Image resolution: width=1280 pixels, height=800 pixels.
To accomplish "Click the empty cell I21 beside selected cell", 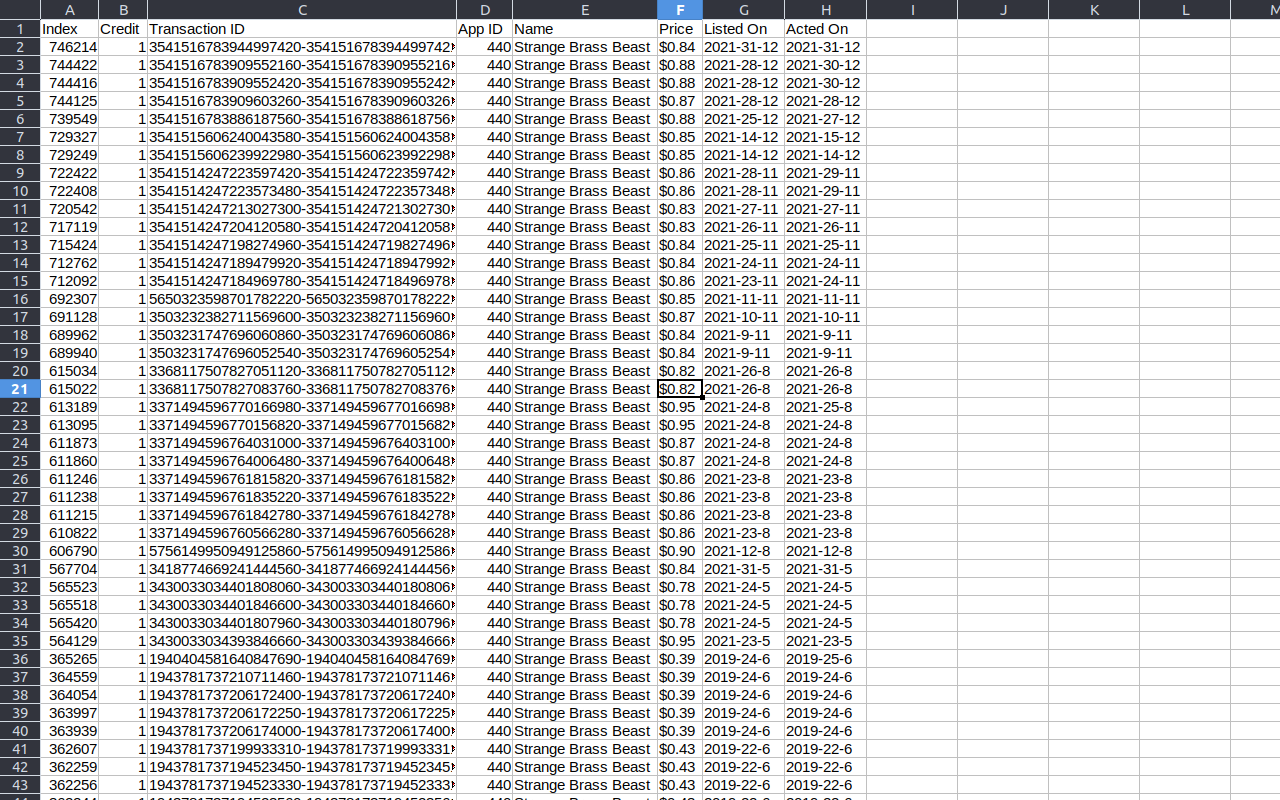I will pyautogui.click(x=911, y=389).
